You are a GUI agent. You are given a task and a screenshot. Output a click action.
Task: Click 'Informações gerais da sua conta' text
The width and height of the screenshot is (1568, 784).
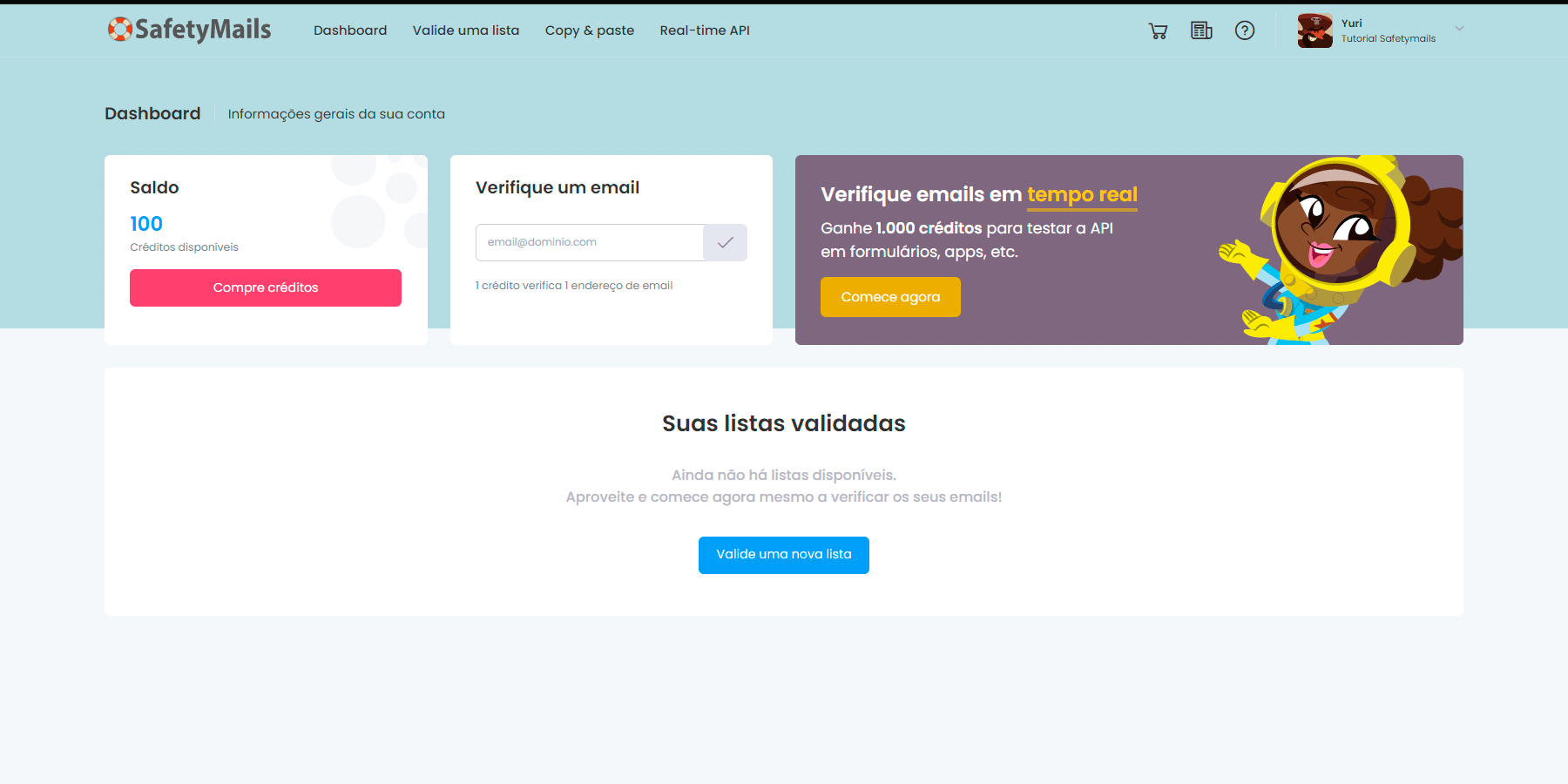click(x=336, y=114)
